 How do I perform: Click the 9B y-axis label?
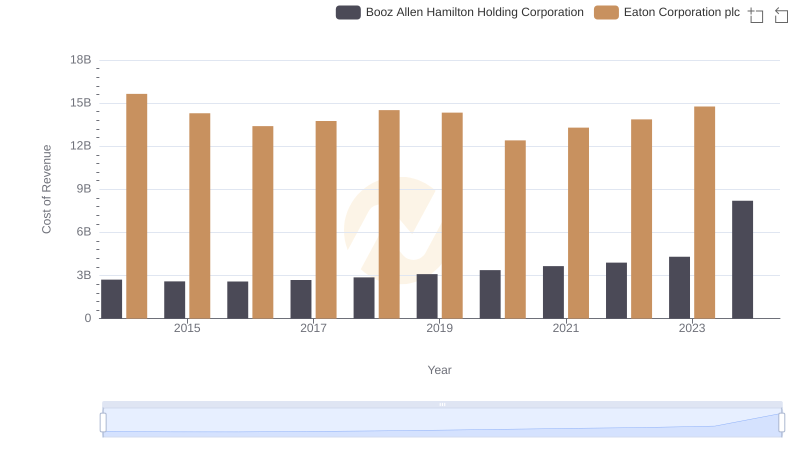pyautogui.click(x=84, y=189)
